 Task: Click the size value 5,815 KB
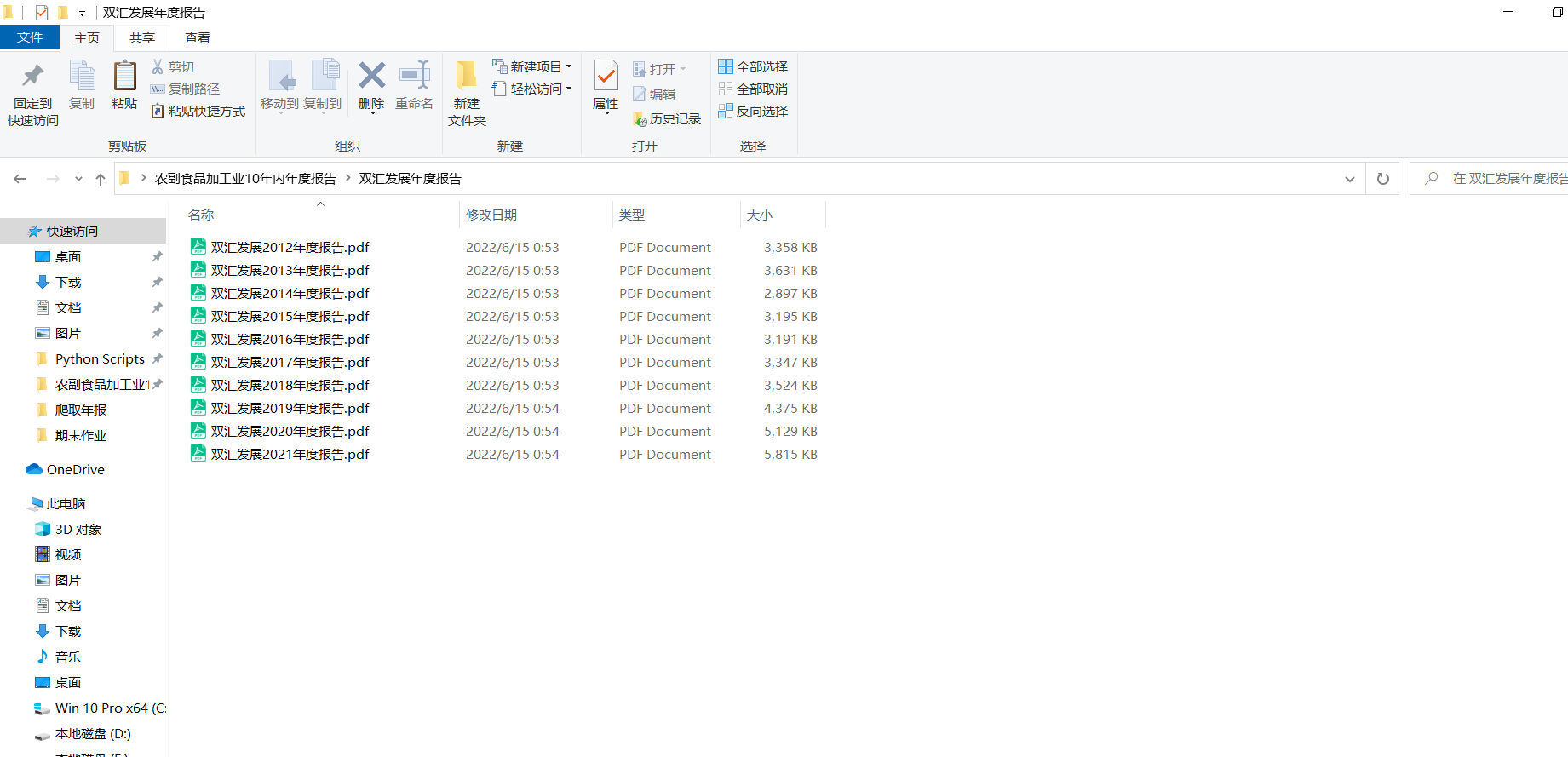pos(790,454)
